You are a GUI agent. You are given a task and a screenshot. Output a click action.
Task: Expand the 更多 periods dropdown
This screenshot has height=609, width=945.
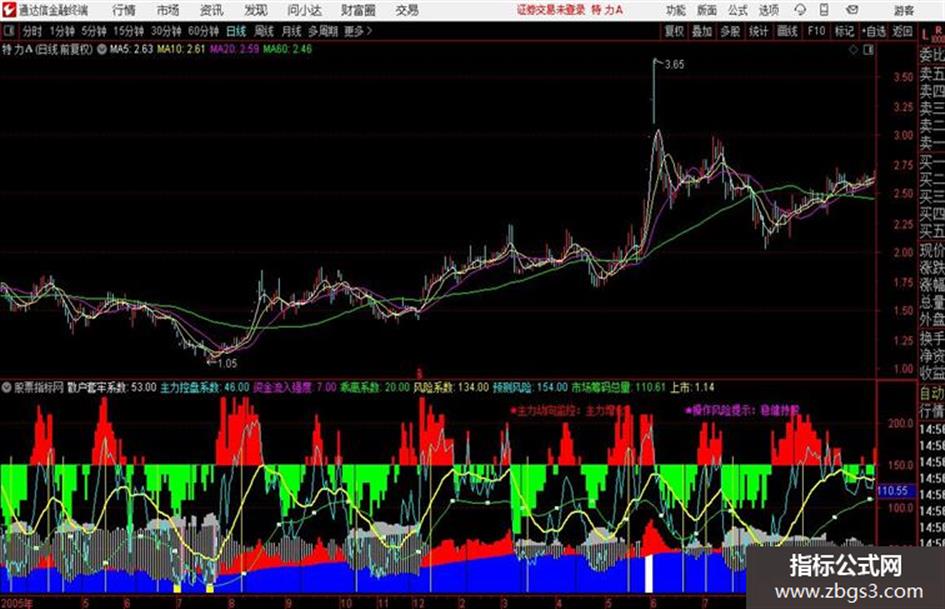click(358, 31)
